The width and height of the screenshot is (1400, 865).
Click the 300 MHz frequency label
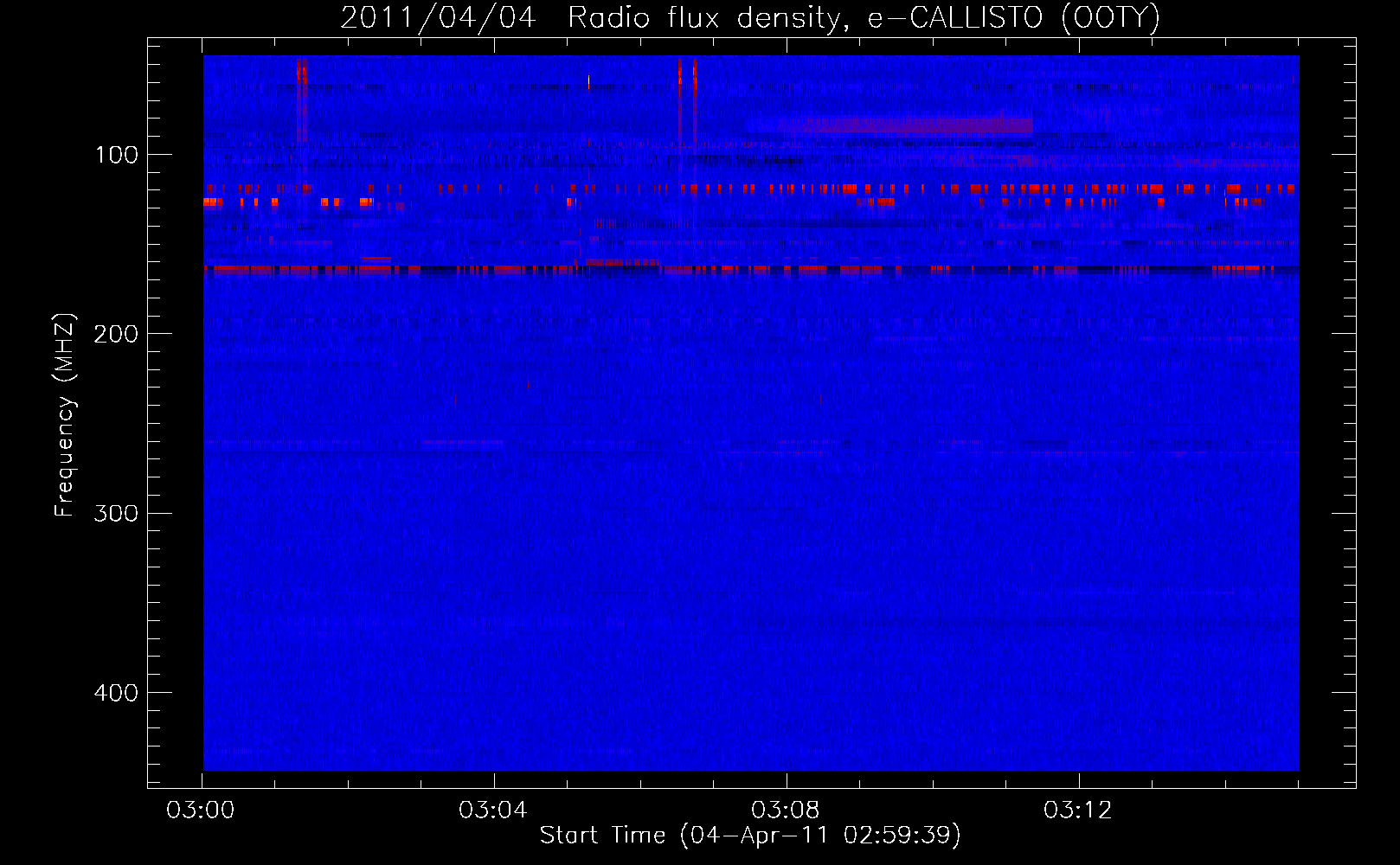click(117, 513)
